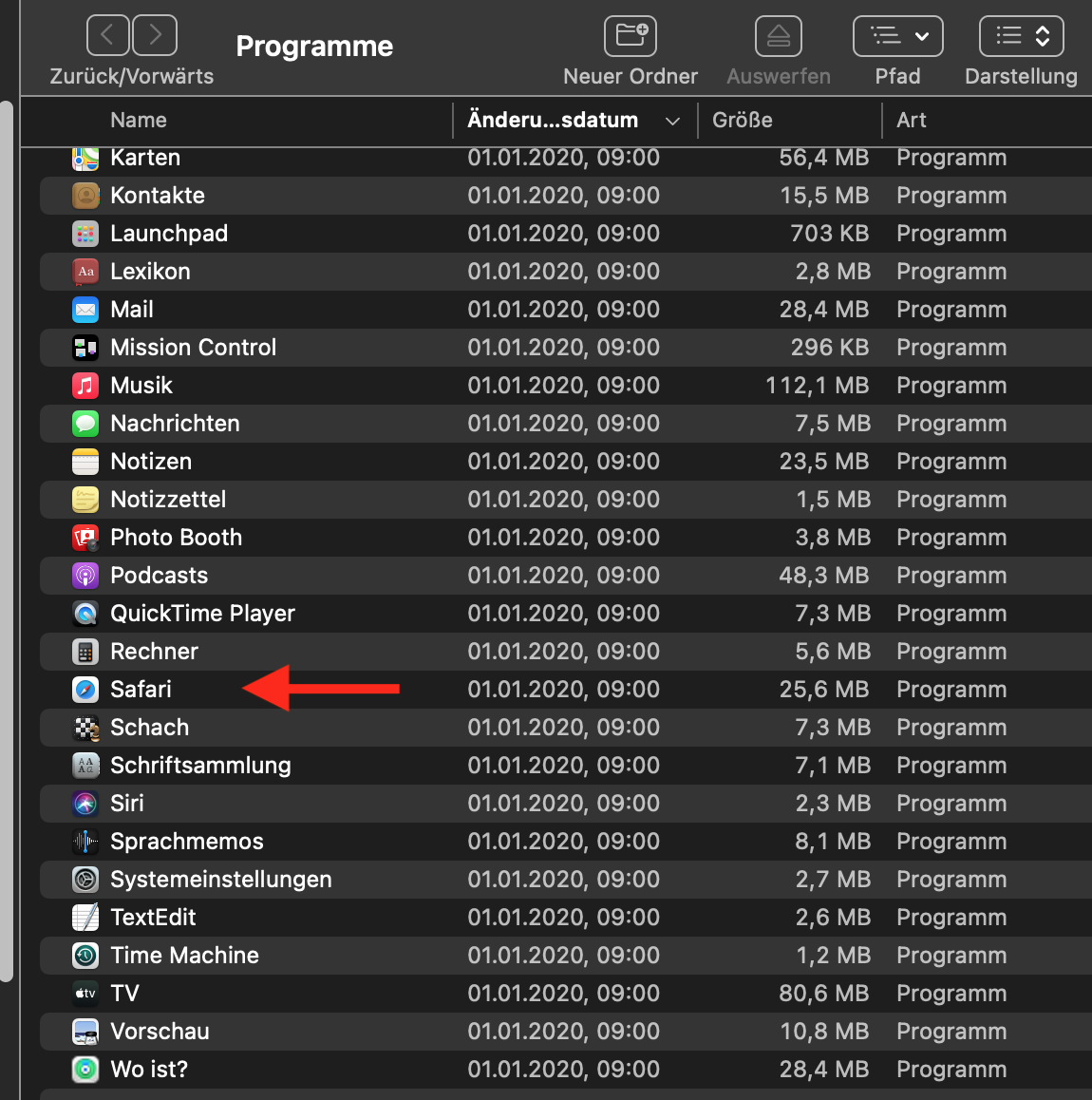Select the Systemeinstellungen gear icon

pos(85,880)
